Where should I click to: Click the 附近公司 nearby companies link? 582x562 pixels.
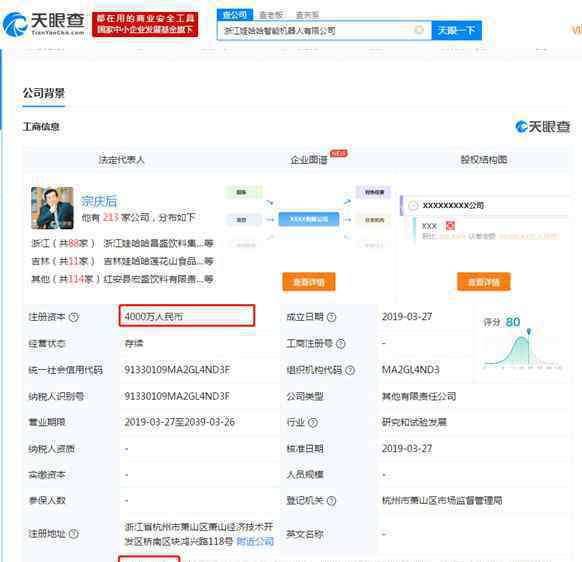(x=255, y=541)
